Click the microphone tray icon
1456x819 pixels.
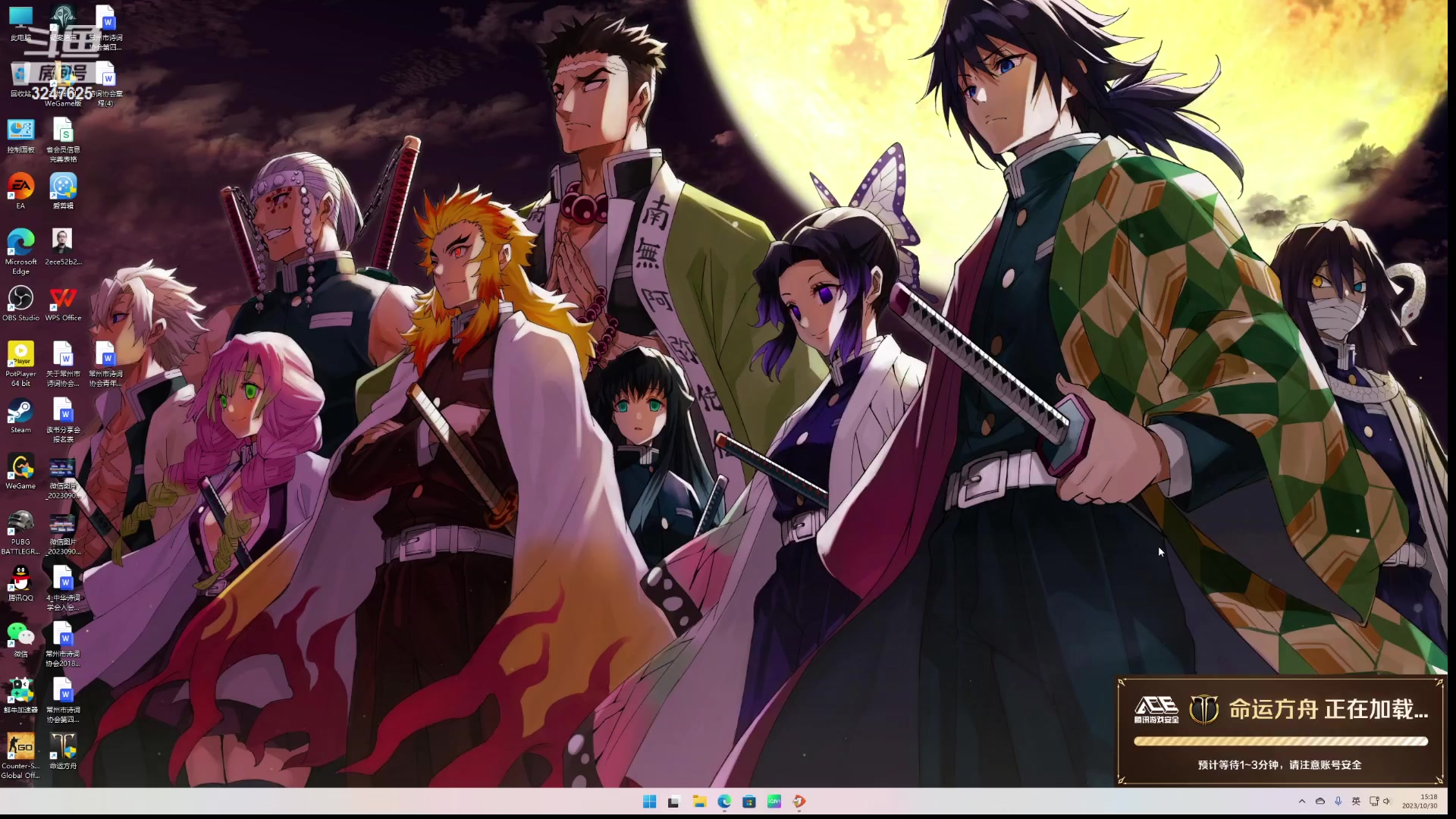[1338, 802]
